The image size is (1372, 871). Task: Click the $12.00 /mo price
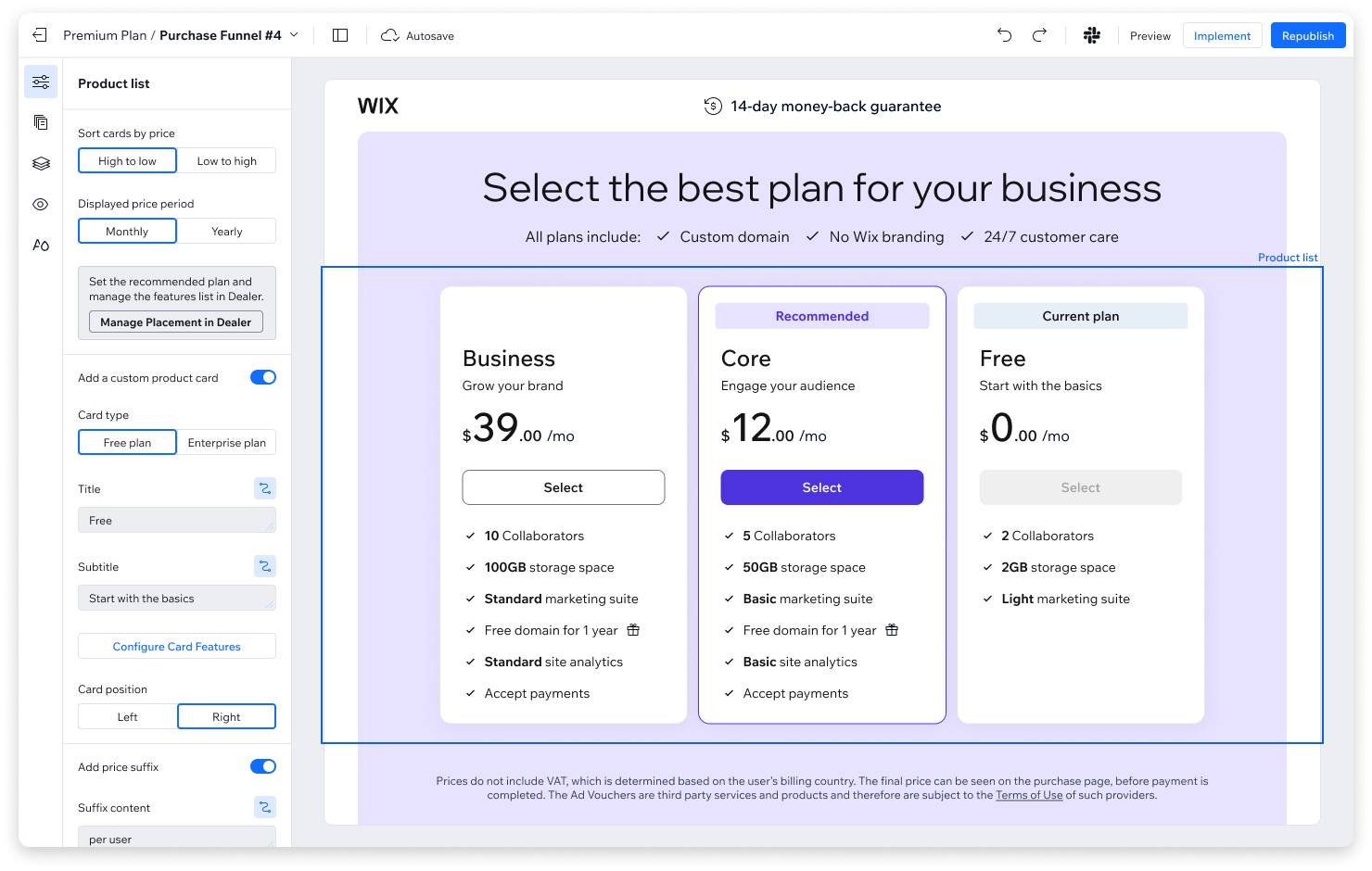tap(774, 428)
